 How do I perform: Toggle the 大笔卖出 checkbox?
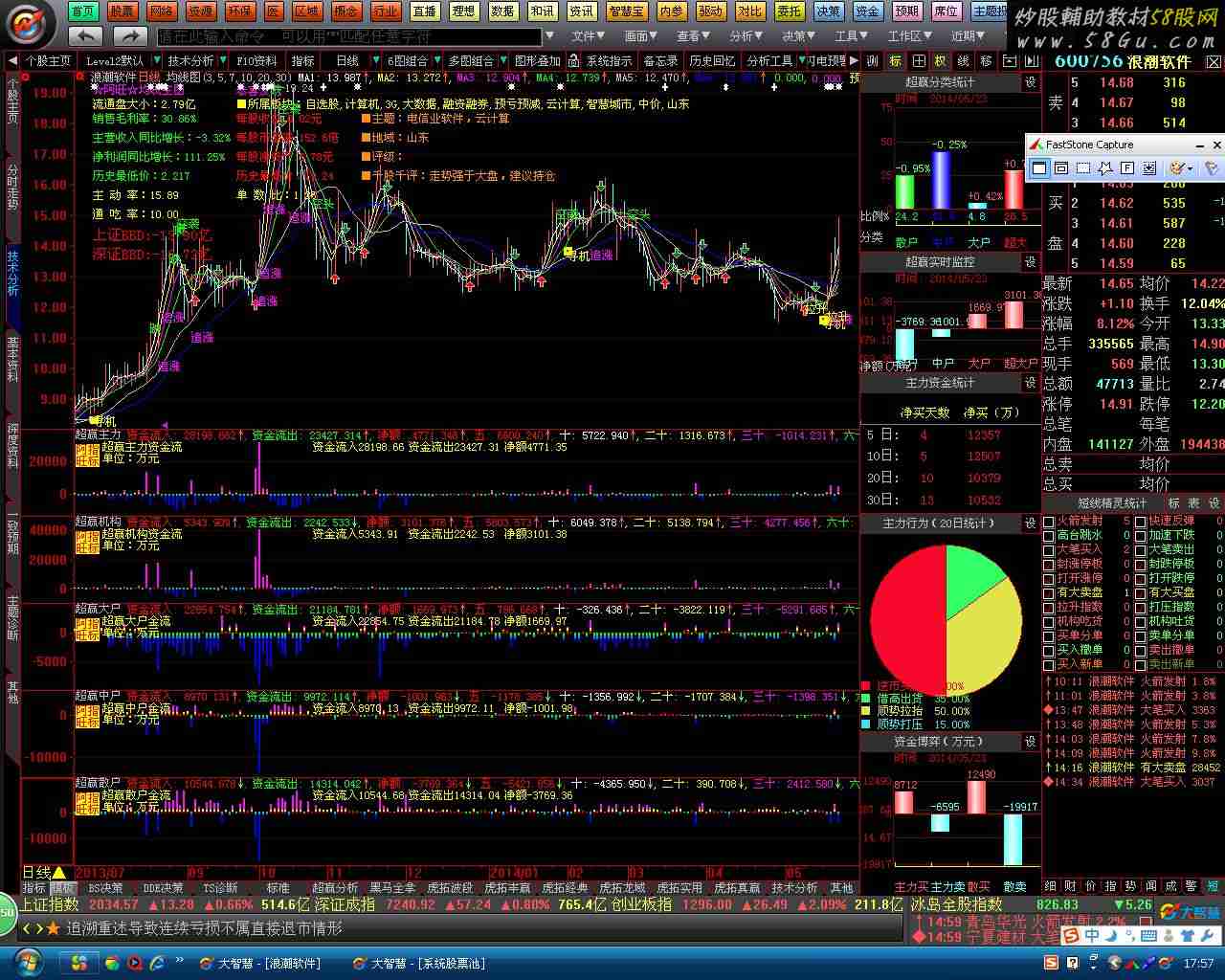click(1141, 550)
